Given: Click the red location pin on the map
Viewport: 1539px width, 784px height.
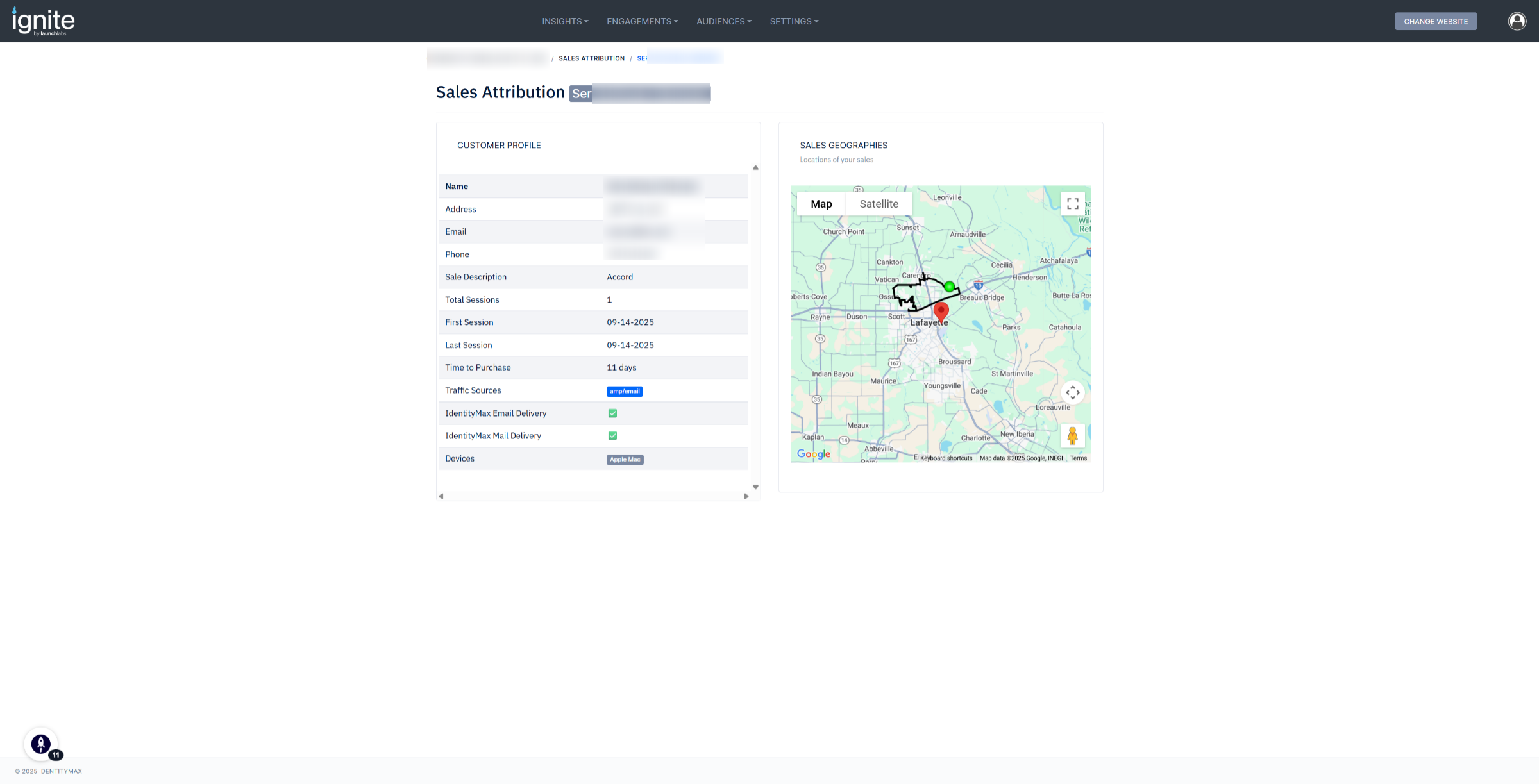Looking at the screenshot, I should 941,312.
